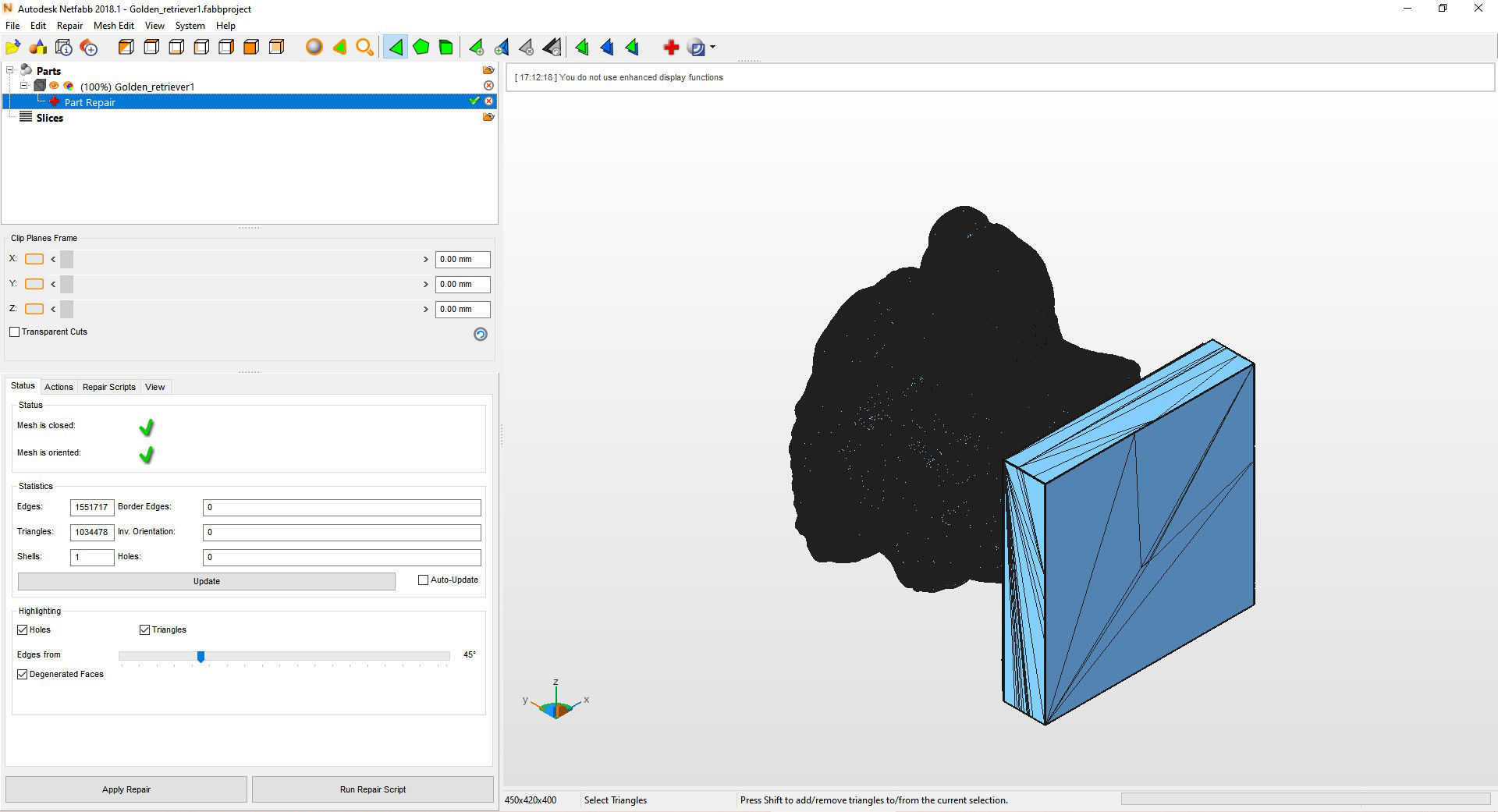Click the Edges from angle slider handle
This screenshot has width=1498, height=812.
[x=201, y=657]
